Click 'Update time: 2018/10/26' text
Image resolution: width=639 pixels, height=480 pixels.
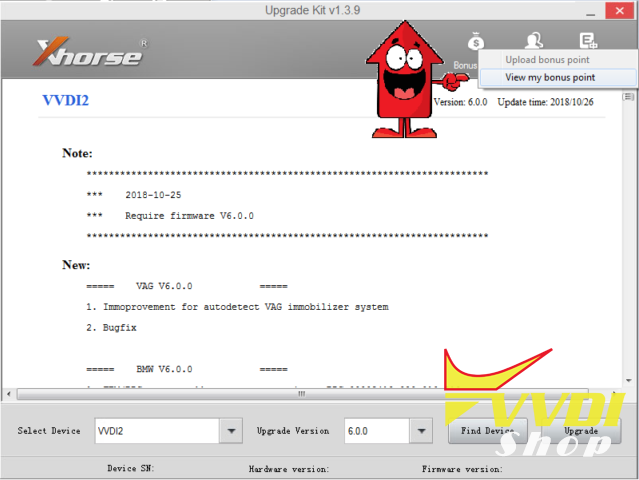click(x=545, y=102)
